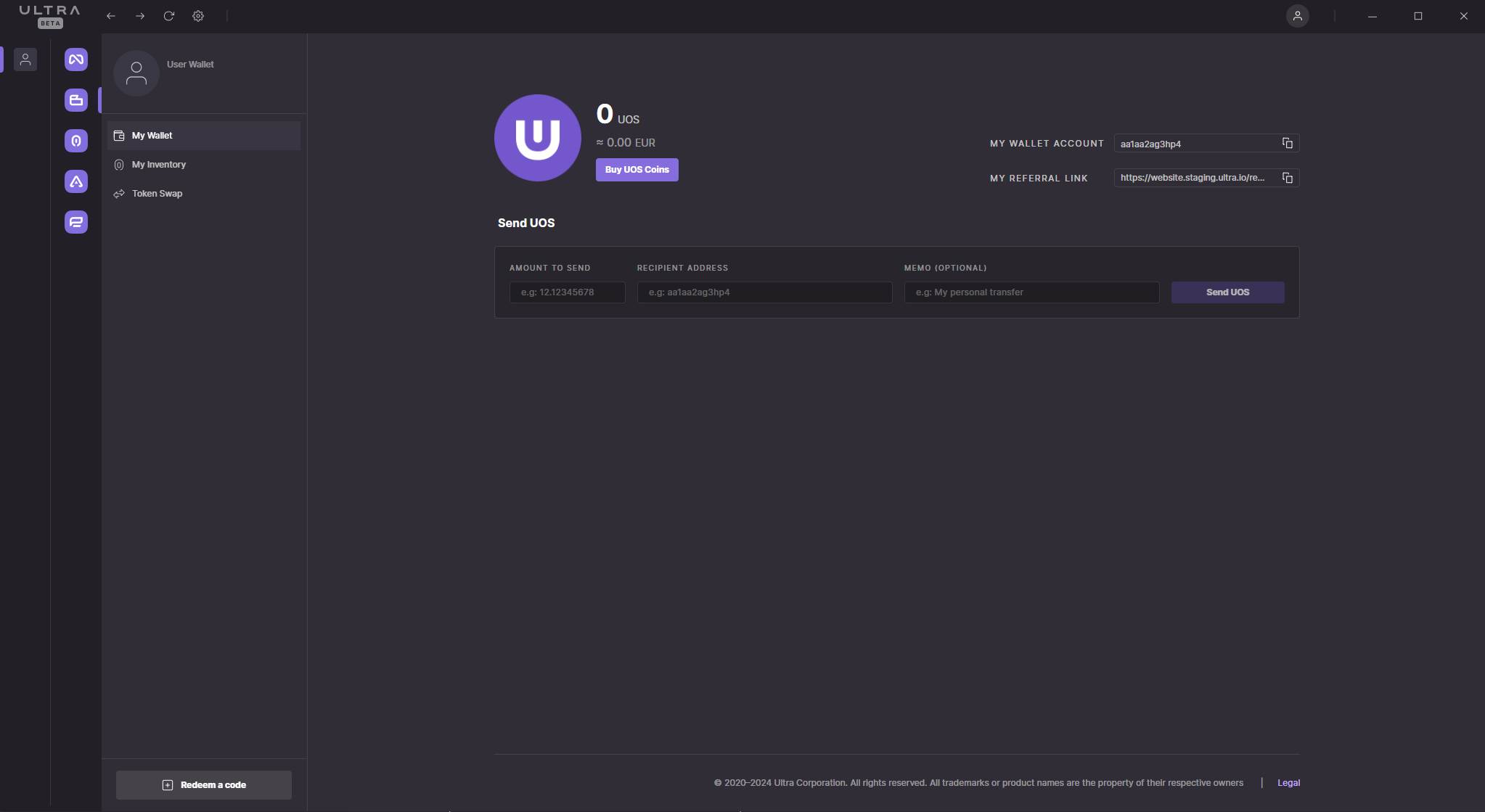Focus the Recipient Address input field
Image resolution: width=1485 pixels, height=812 pixels.
765,292
